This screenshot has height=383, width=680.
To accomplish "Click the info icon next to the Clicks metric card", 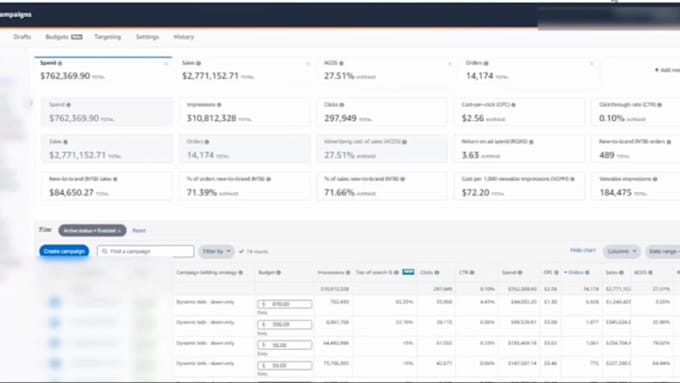I will pos(342,105).
